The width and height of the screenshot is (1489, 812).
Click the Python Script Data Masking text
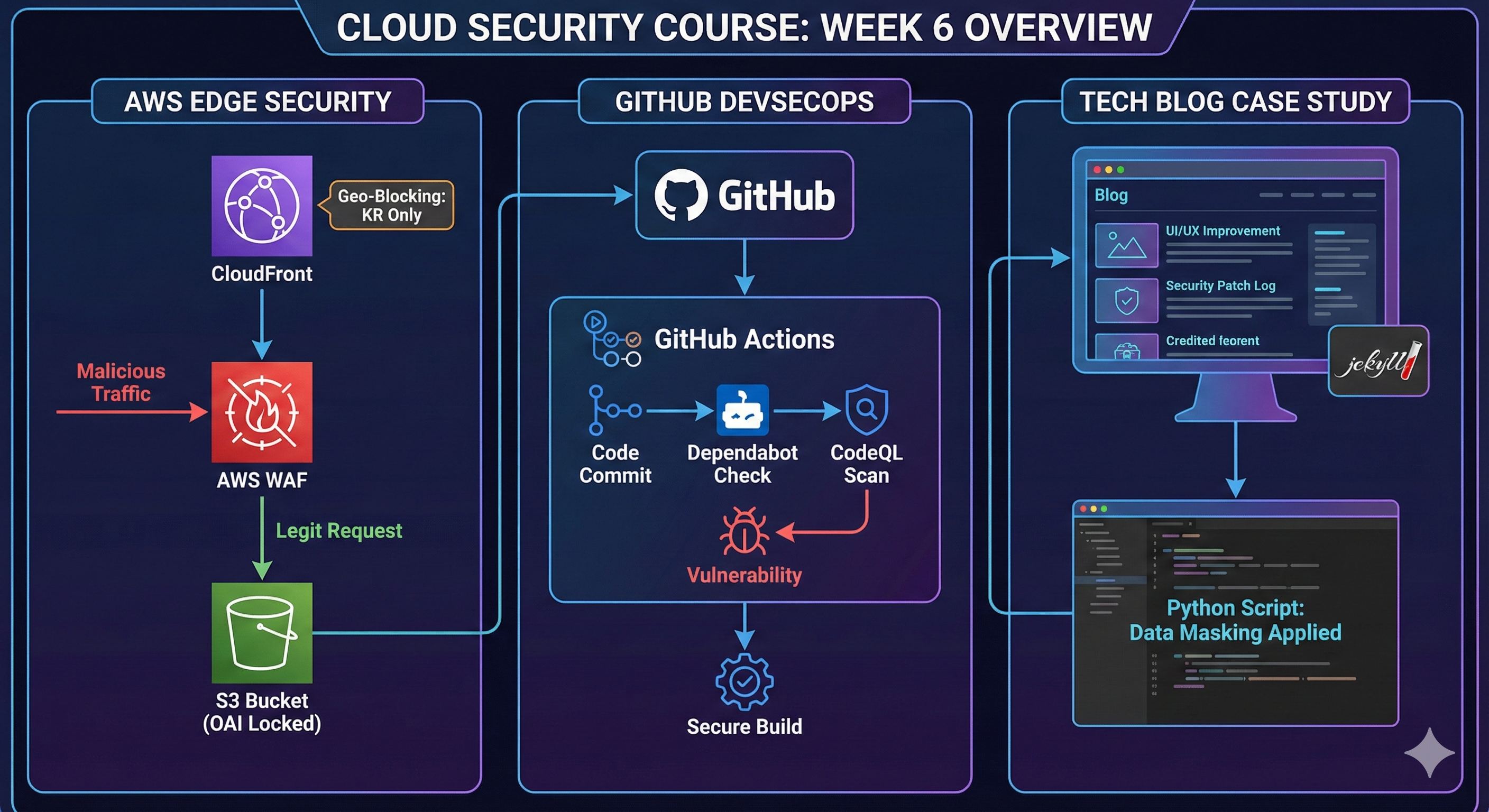pyautogui.click(x=1235, y=620)
